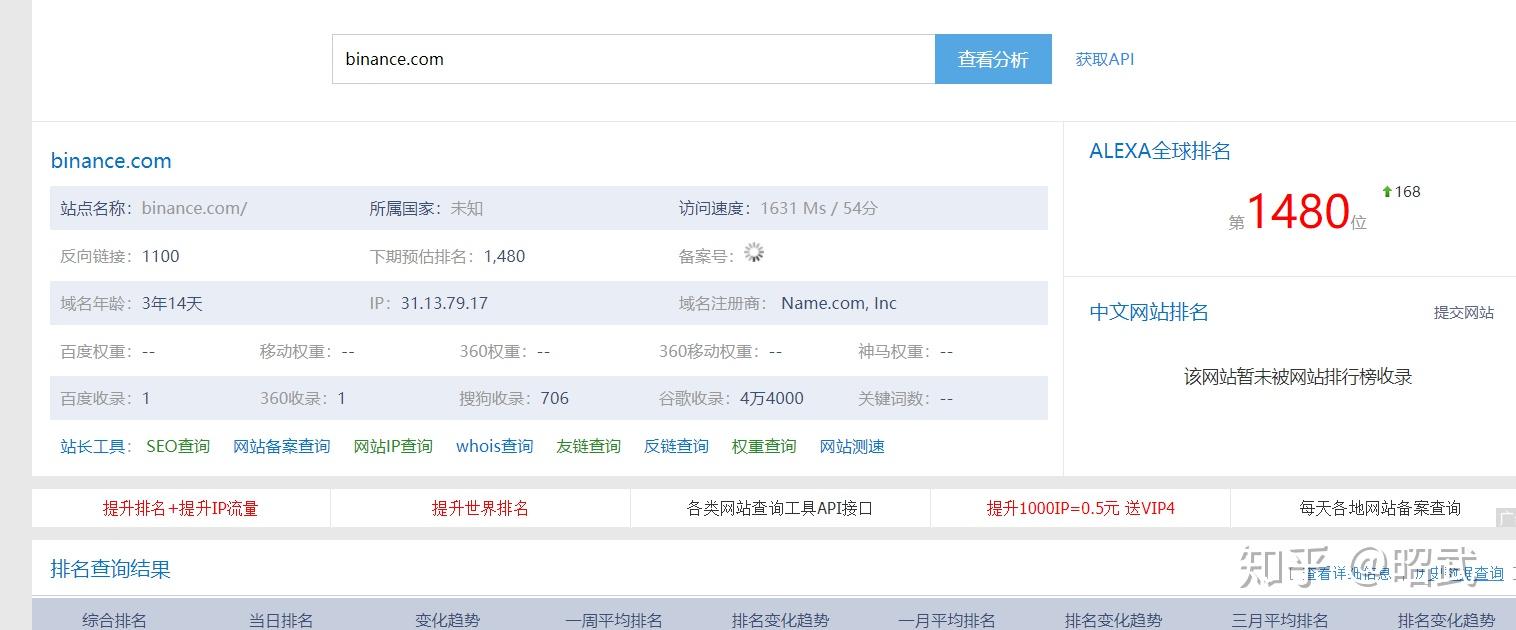Viewport: 1516px width, 630px height.
Task: Click the 下期预估排名 value 1,480
Action: (x=504, y=256)
